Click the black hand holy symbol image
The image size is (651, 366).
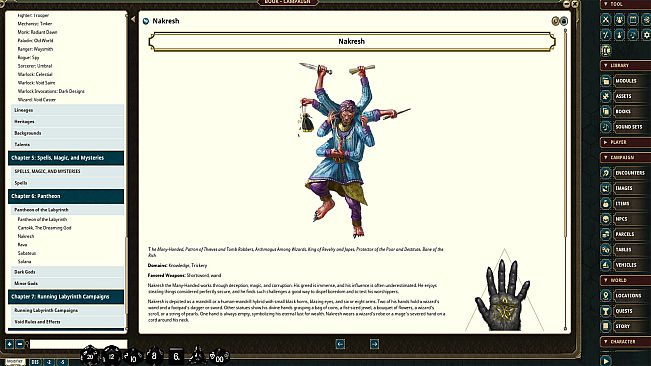(x=504, y=295)
